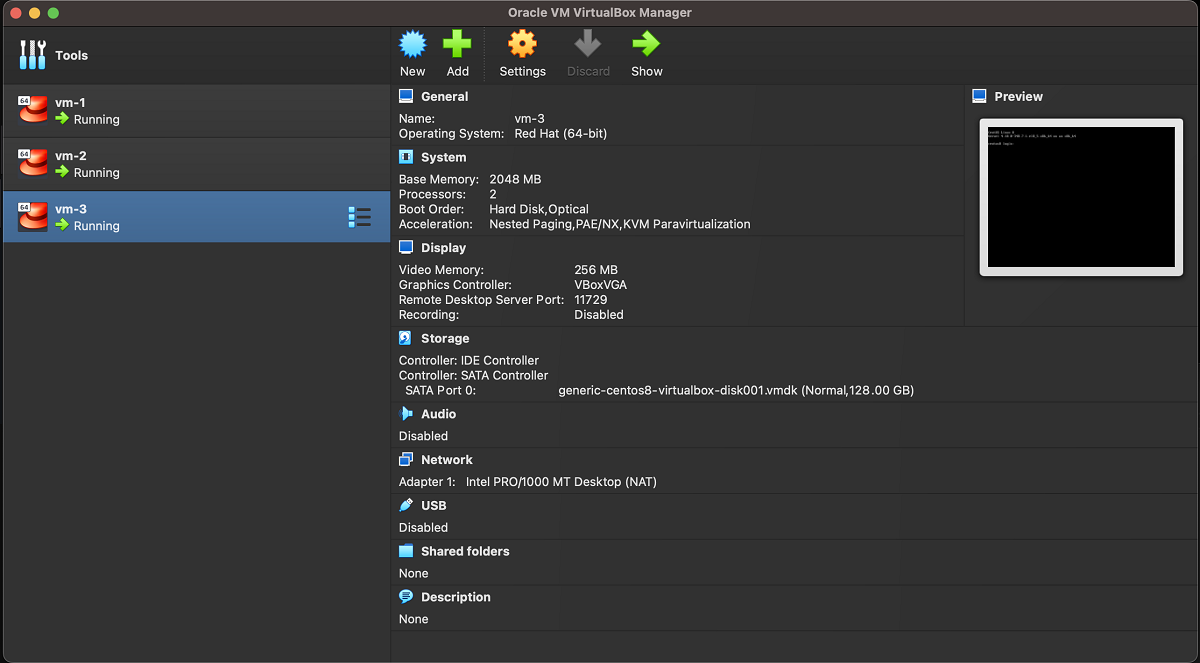Click the green running arrow under vm-3
Screen dimensions: 1200x663
[62, 225]
